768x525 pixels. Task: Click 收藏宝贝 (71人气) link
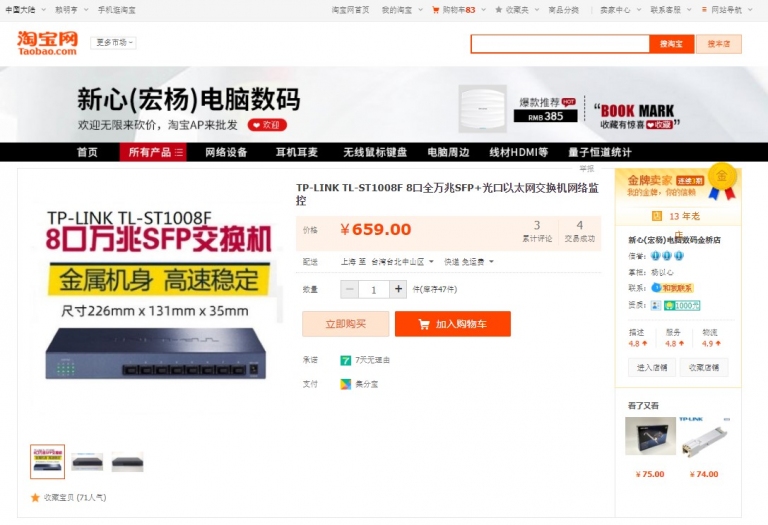pos(74,498)
